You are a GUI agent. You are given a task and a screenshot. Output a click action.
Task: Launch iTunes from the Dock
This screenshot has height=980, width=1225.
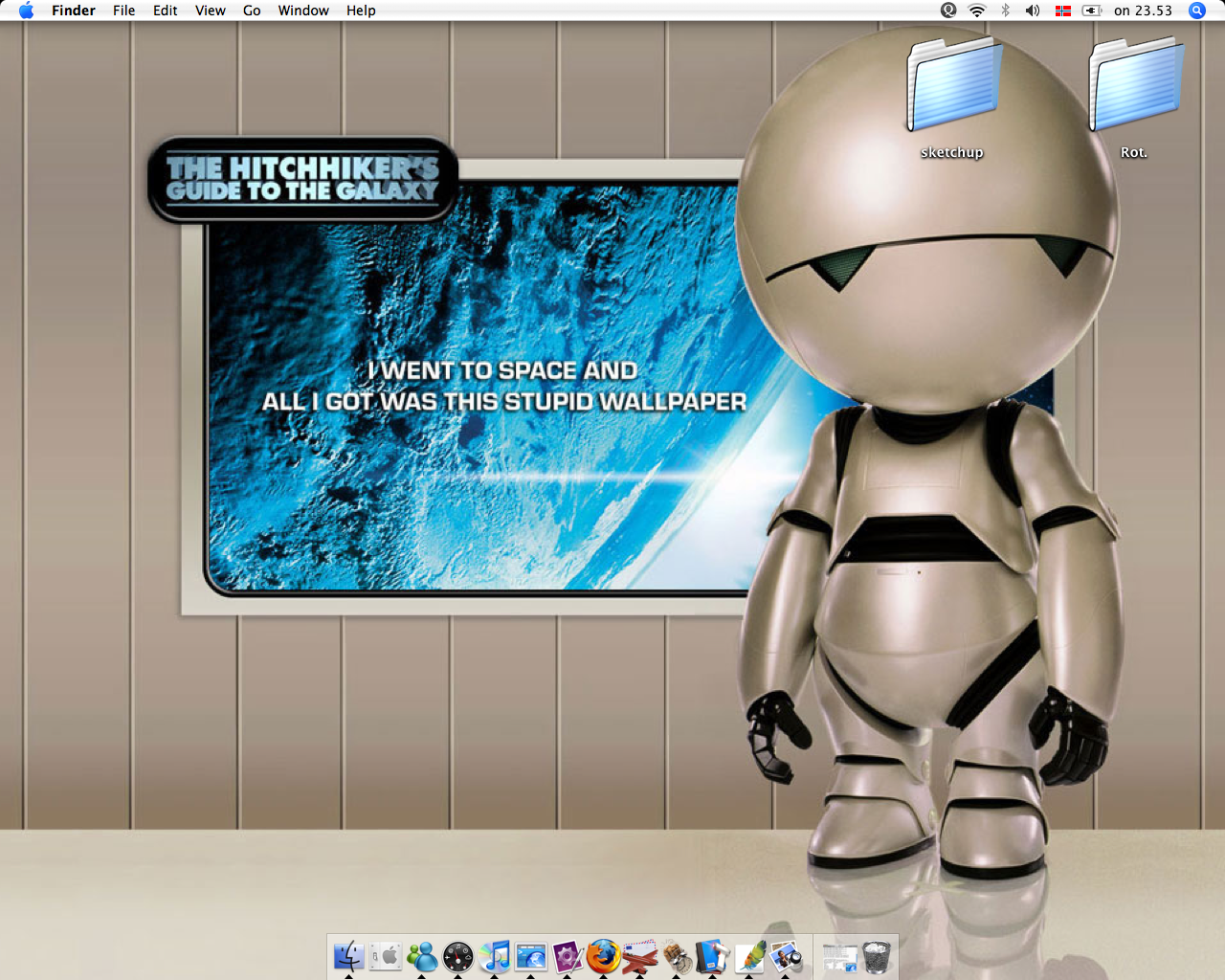(495, 956)
